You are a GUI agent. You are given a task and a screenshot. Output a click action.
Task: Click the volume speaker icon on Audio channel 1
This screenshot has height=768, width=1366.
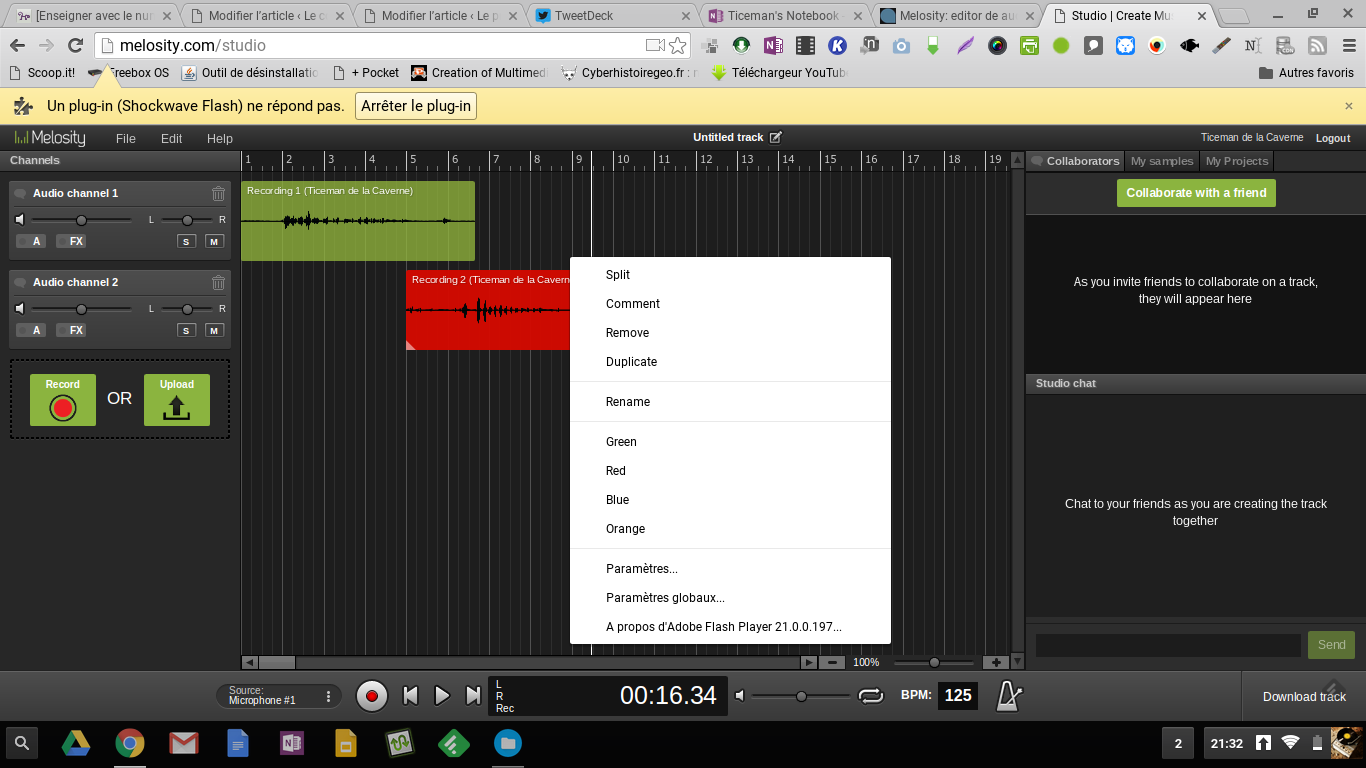pos(20,220)
